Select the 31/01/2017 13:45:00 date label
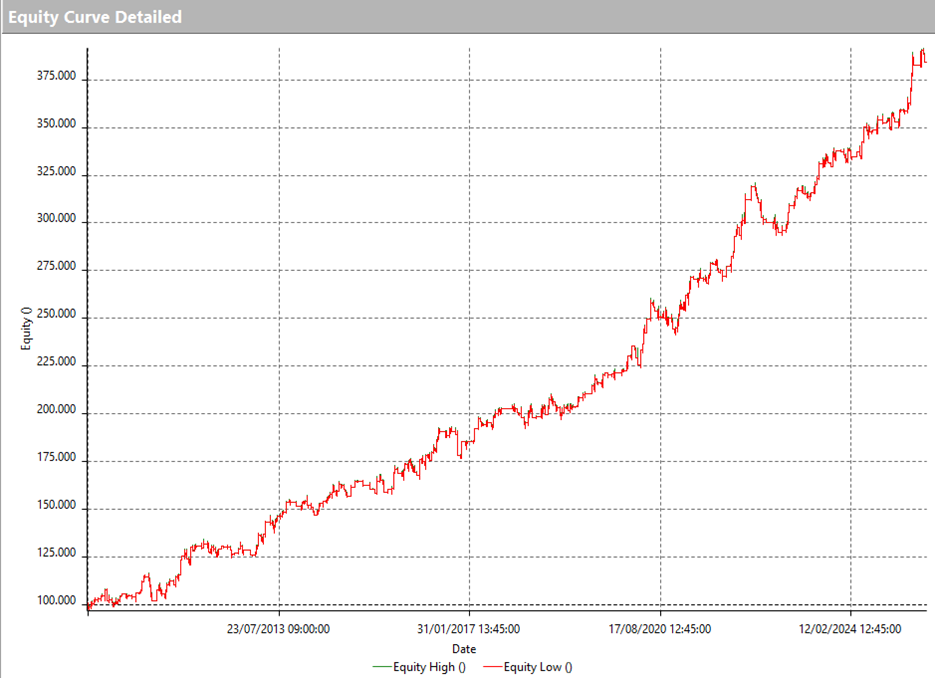935x678 pixels. pyautogui.click(x=469, y=629)
